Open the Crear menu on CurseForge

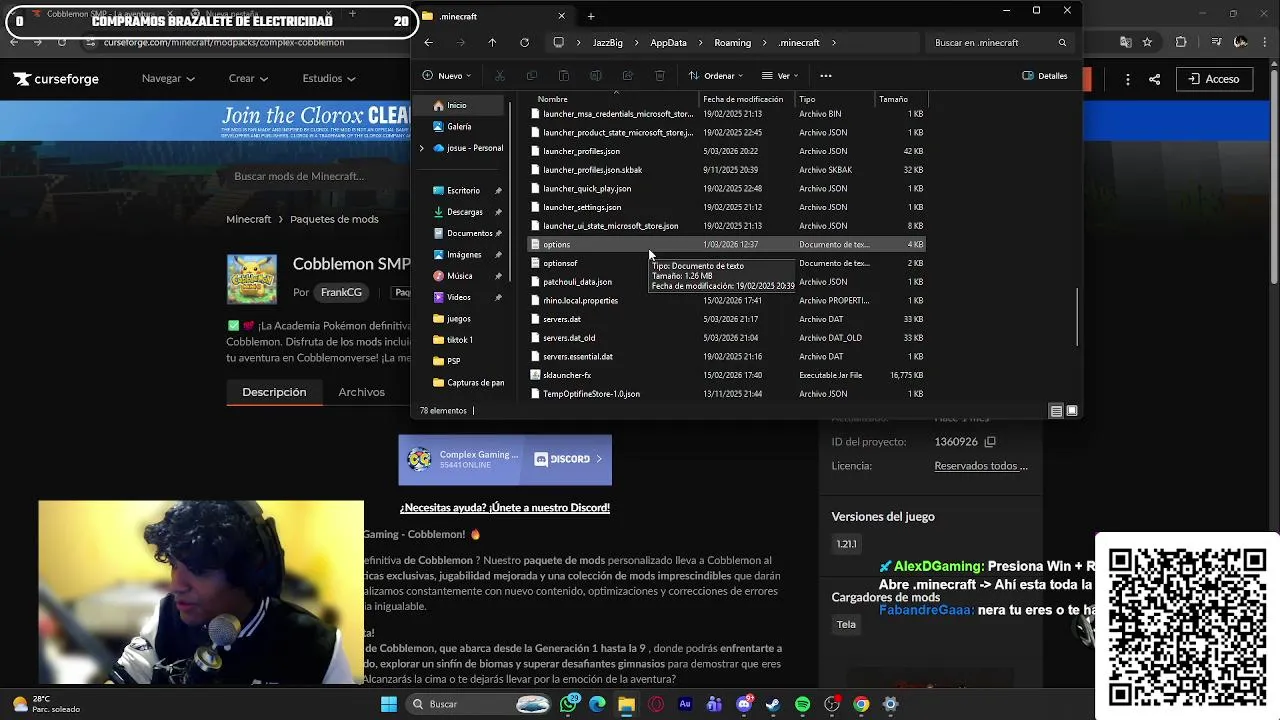tap(249, 79)
